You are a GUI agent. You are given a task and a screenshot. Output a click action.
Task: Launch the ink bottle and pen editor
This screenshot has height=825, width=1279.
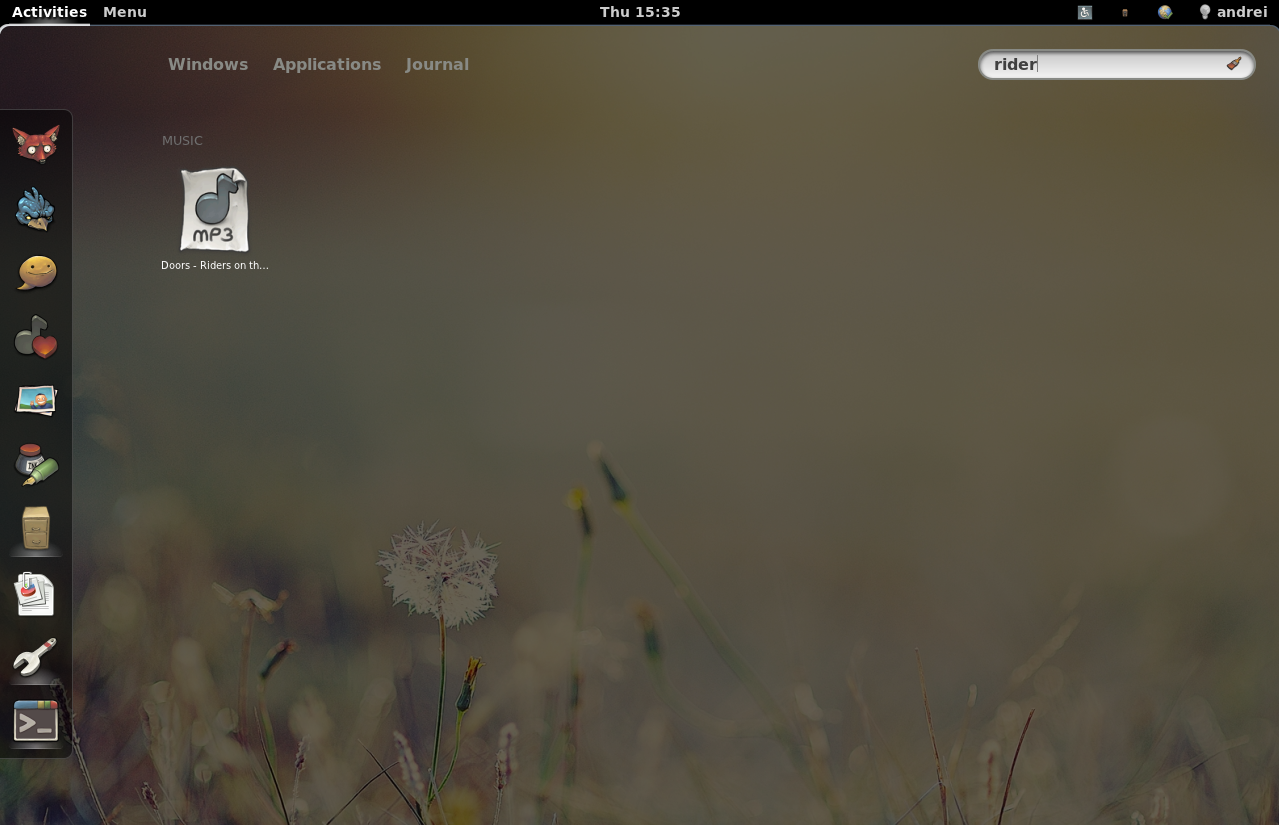point(36,465)
